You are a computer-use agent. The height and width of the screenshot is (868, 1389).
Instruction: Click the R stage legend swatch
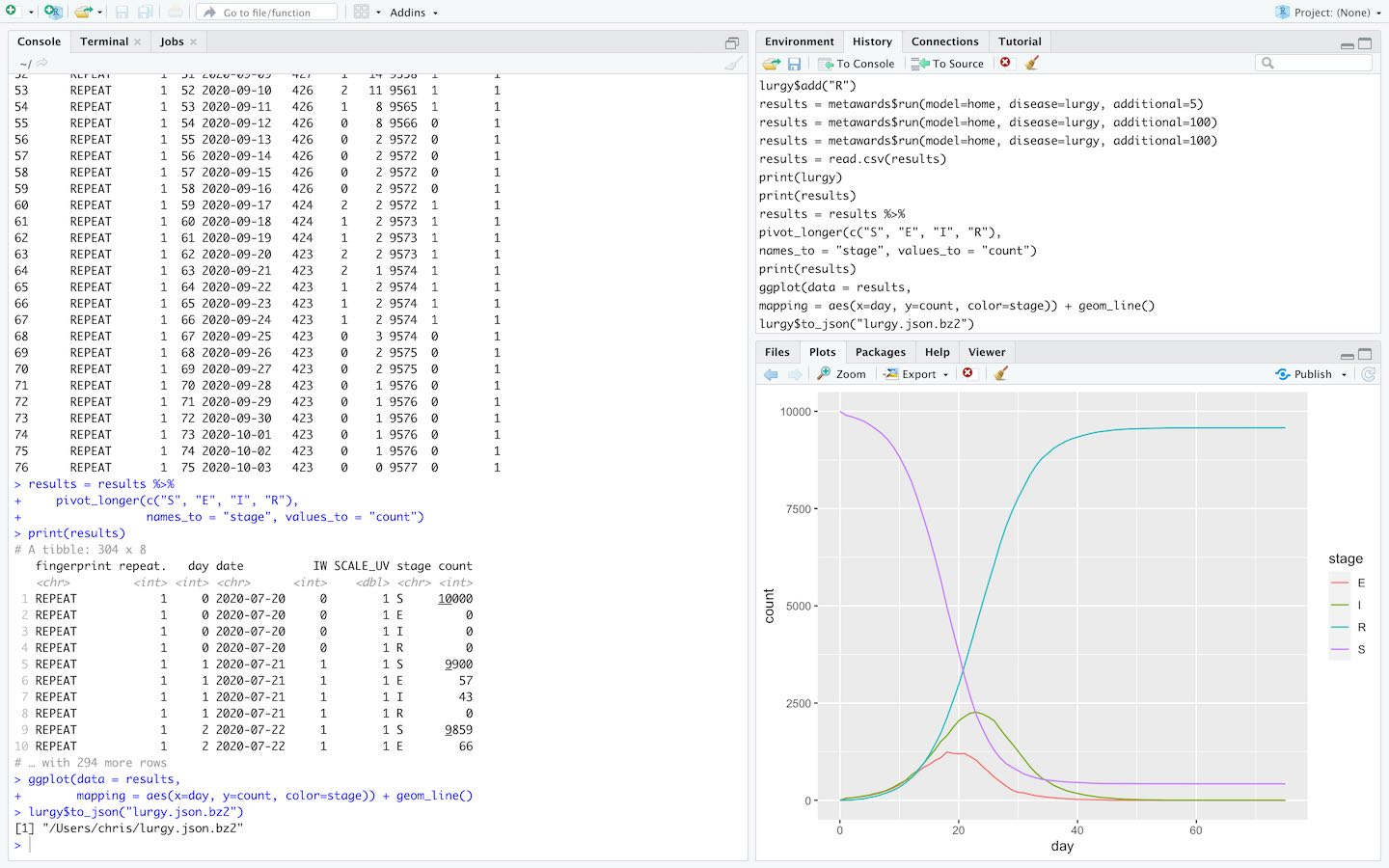(1339, 627)
